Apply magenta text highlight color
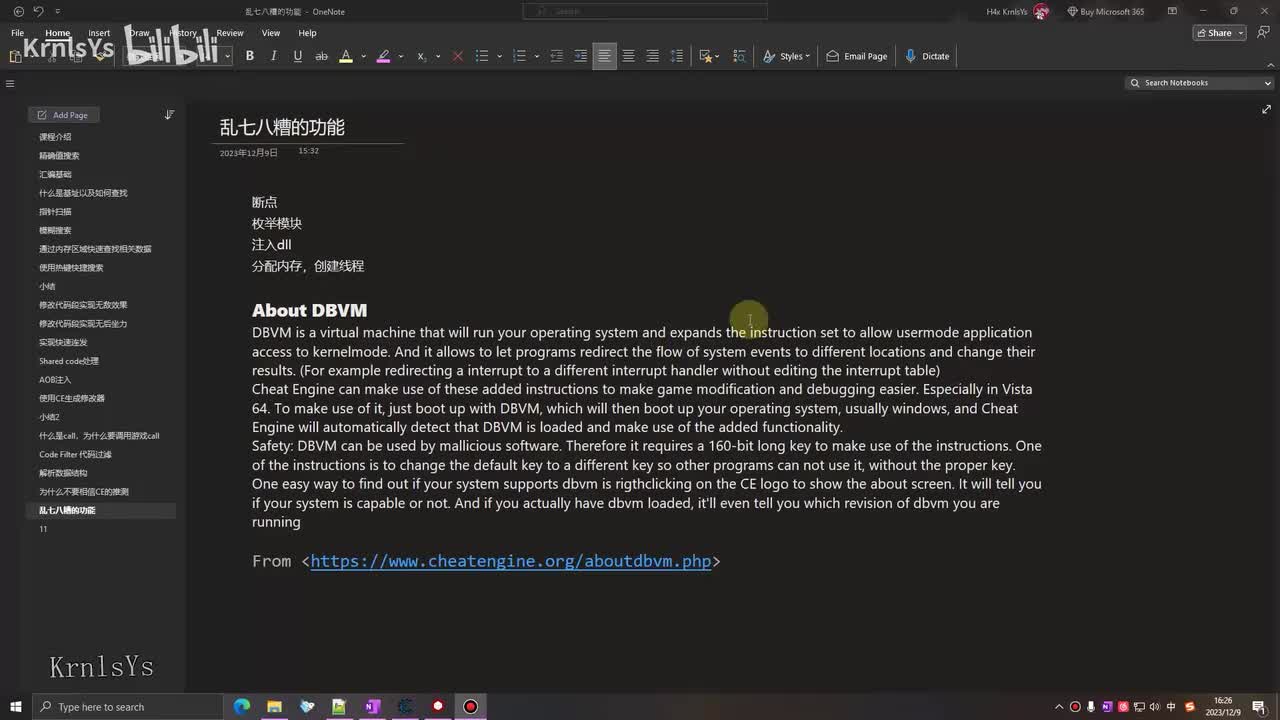1280x720 pixels. 383,56
